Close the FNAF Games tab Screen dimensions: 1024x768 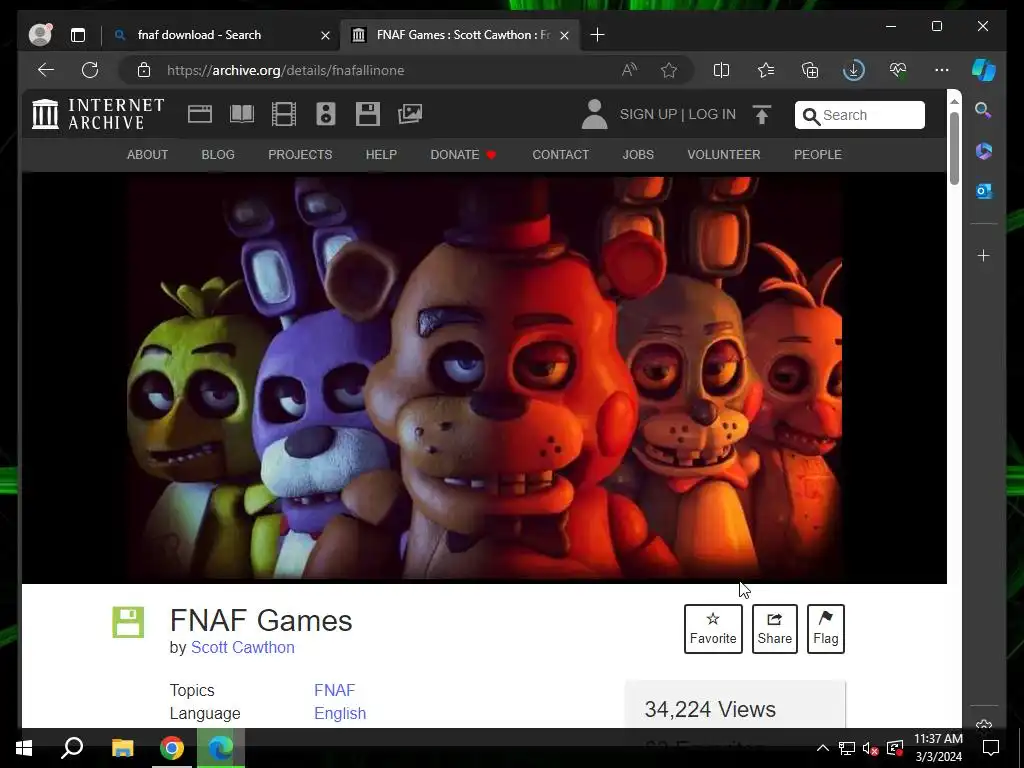[565, 35]
